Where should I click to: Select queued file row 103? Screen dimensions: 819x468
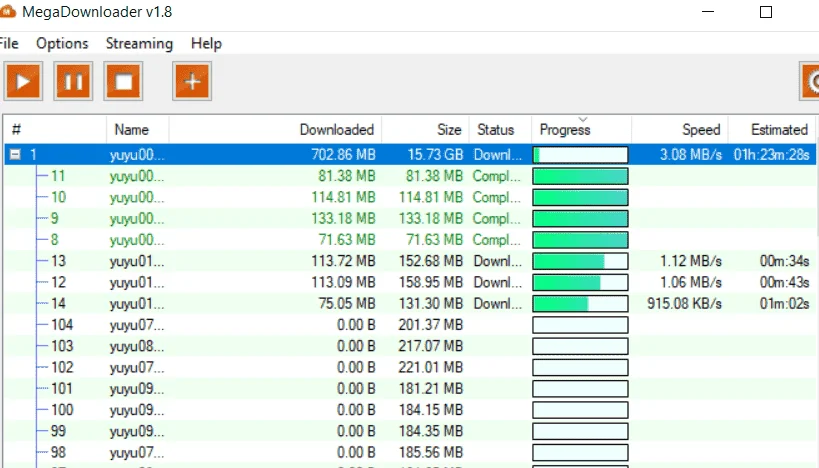coord(410,346)
